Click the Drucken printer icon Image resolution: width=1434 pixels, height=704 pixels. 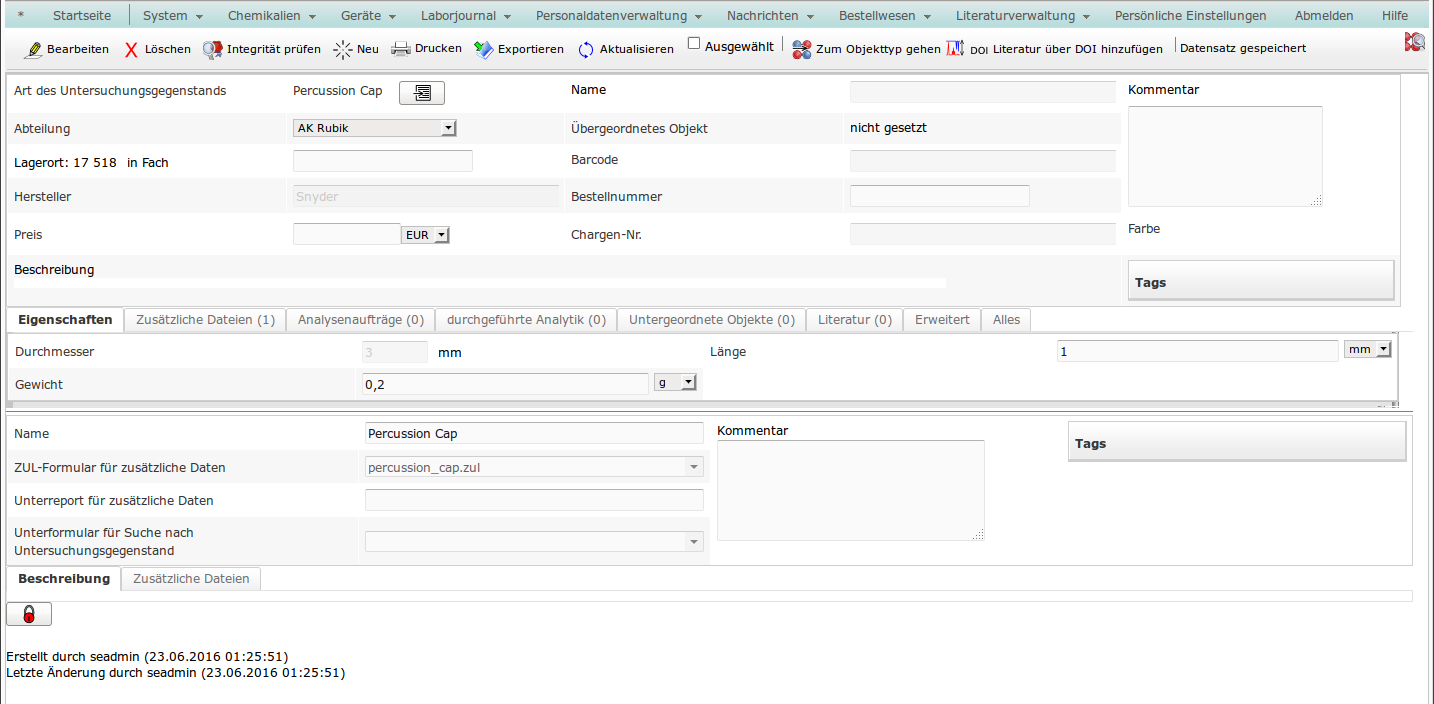(x=400, y=49)
